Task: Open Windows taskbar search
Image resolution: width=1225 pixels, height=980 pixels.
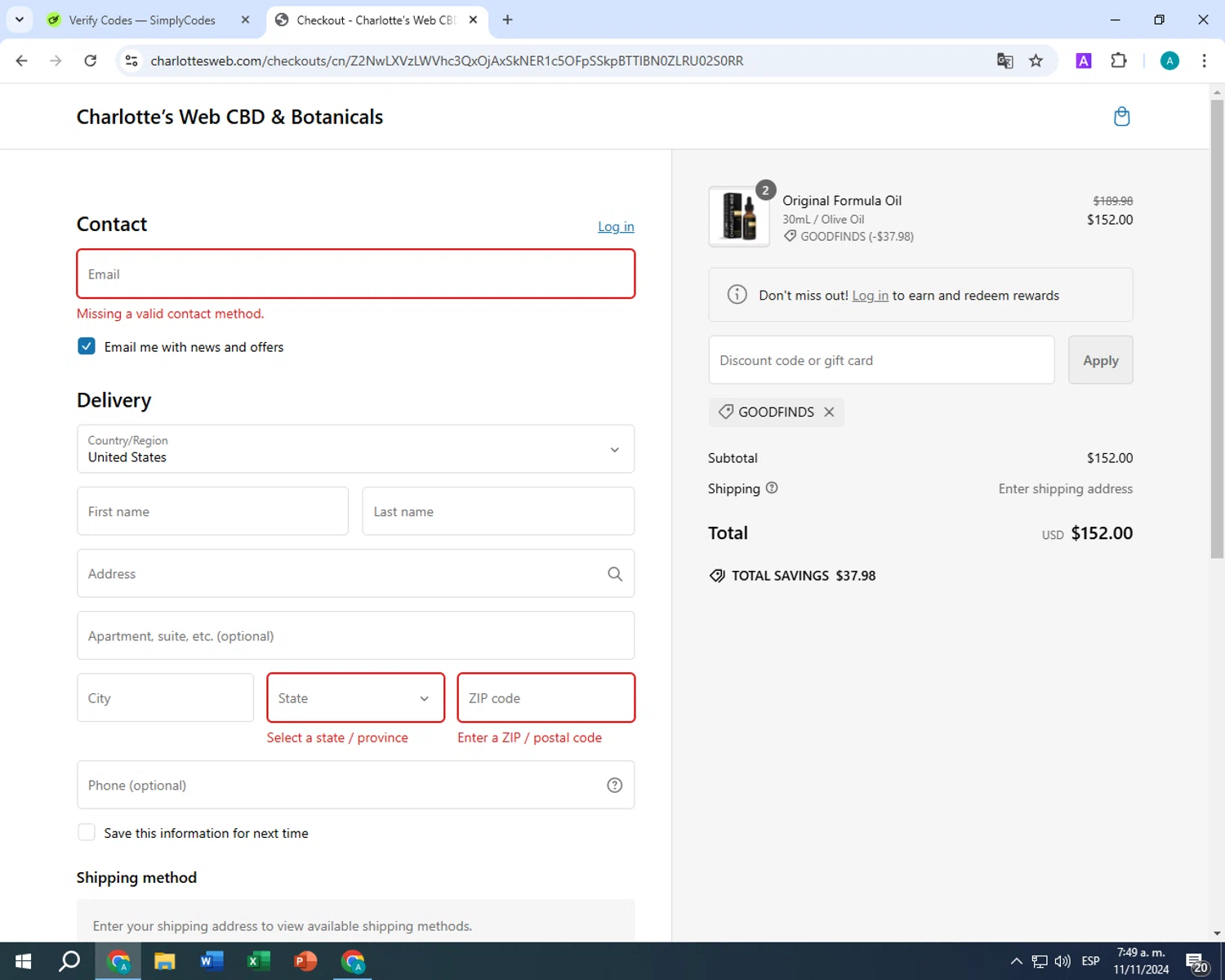Action: (69, 961)
